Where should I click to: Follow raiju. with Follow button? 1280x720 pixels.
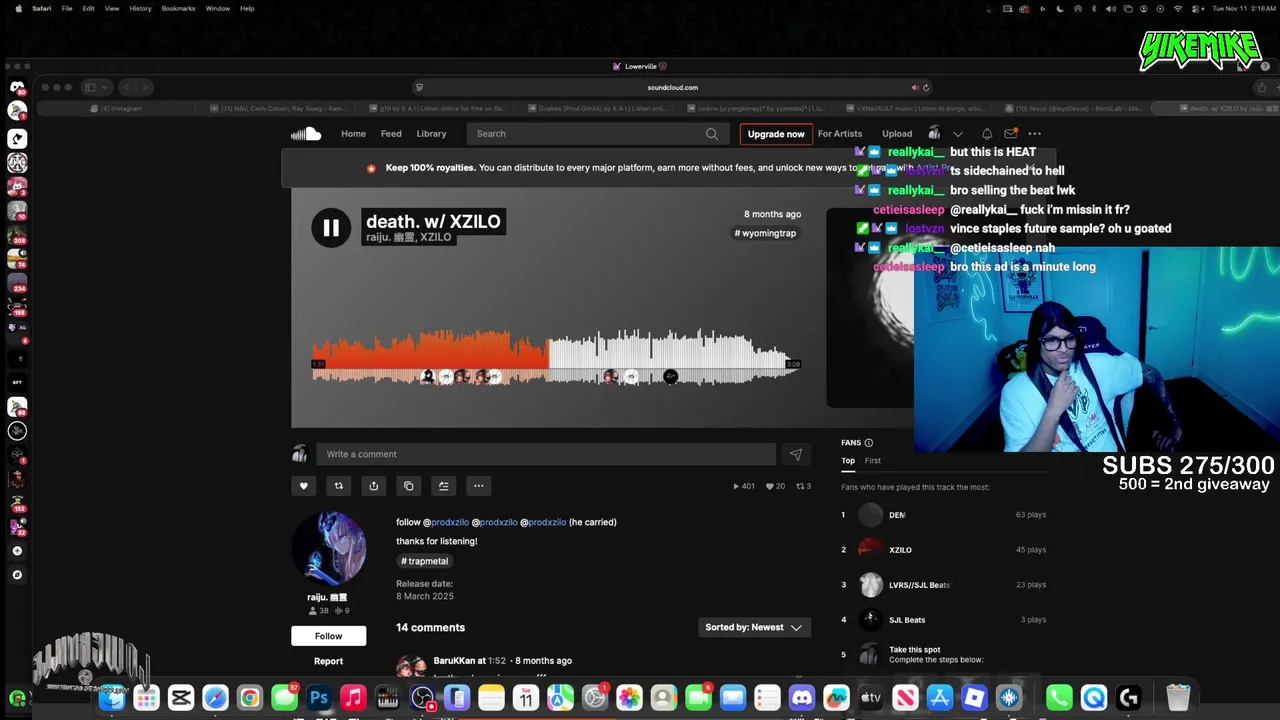(x=329, y=636)
